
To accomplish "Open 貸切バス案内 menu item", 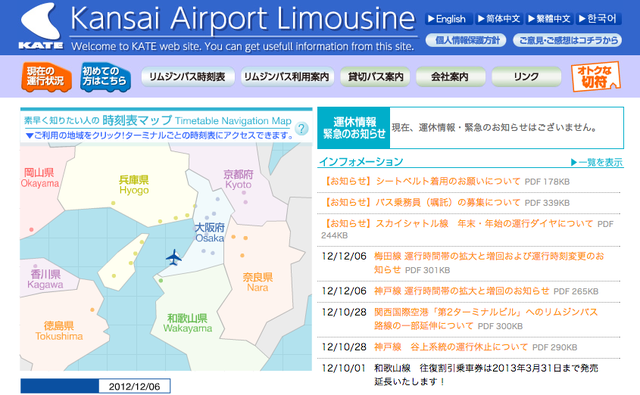I will click(x=375, y=77).
